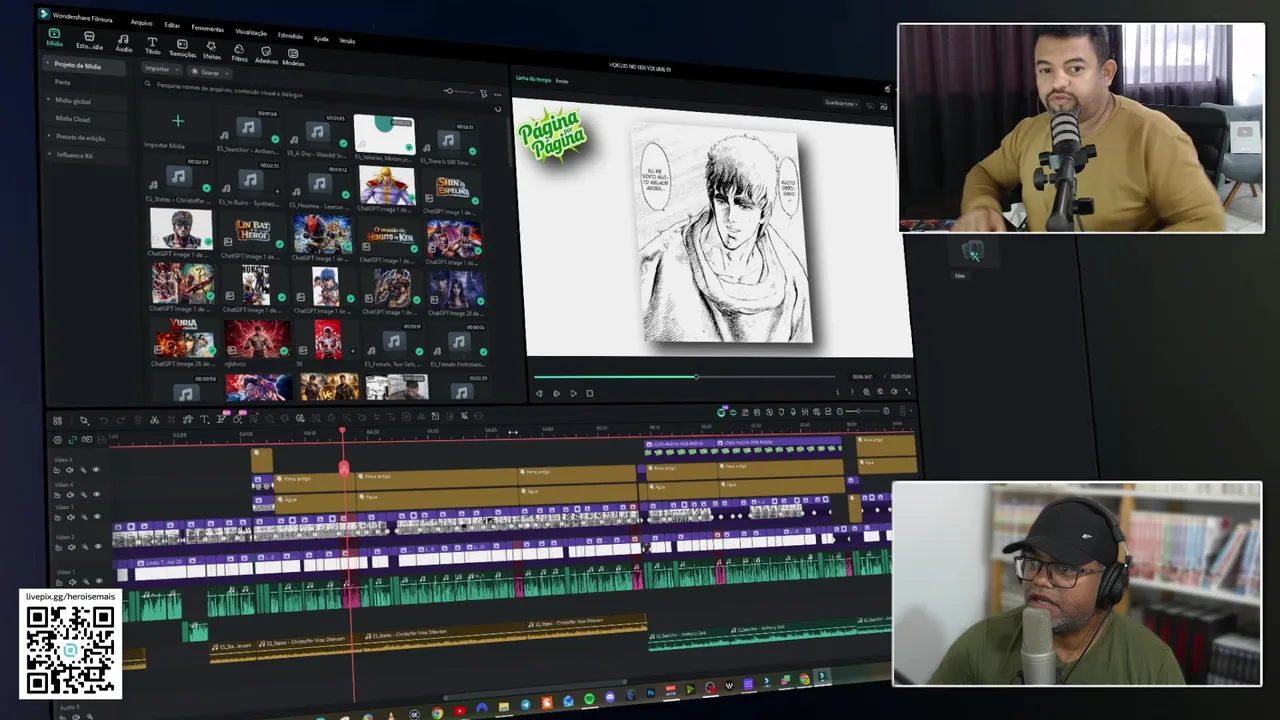Click the preview play button

point(573,394)
